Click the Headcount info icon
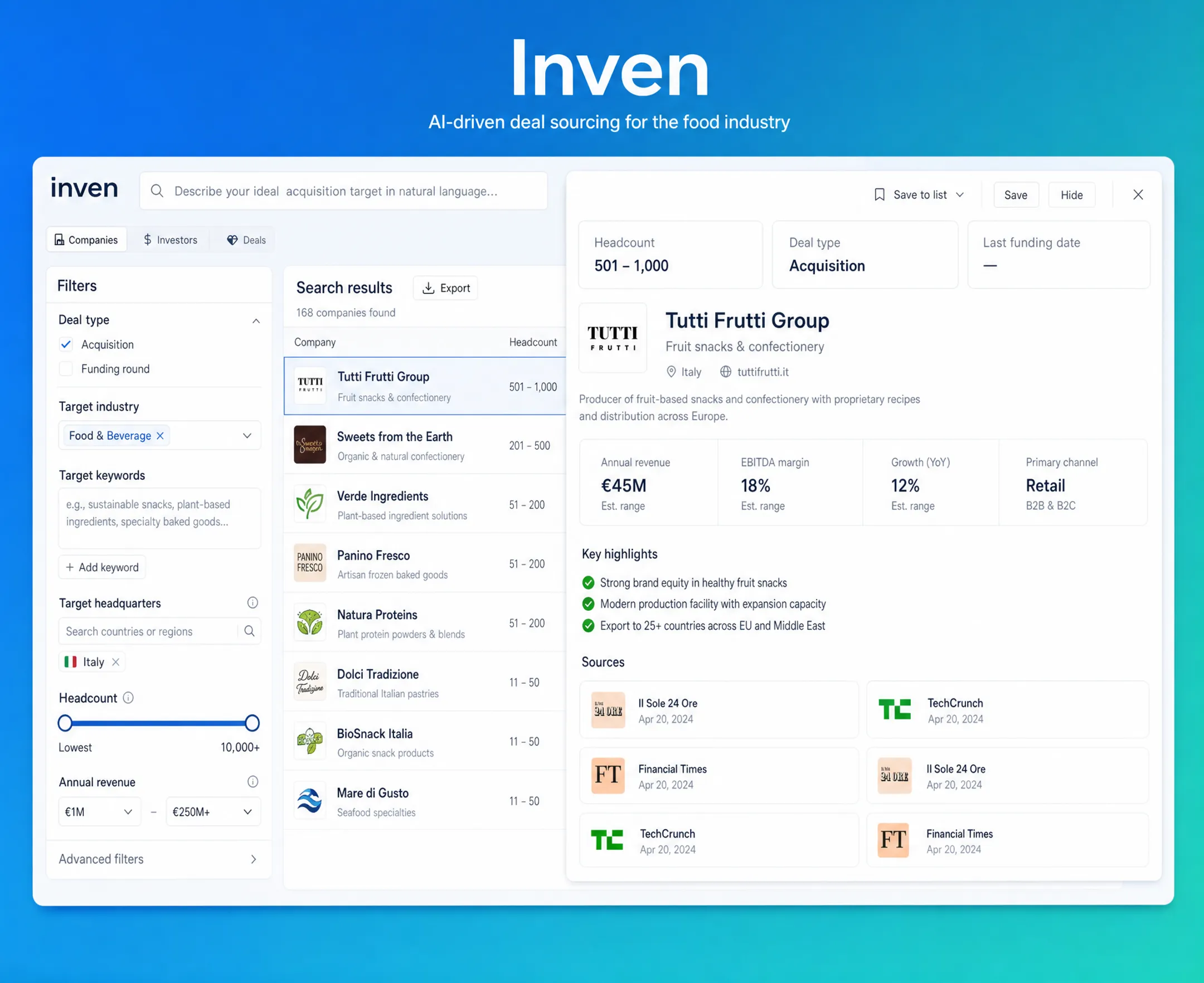This screenshot has width=1204, height=983. 129,698
